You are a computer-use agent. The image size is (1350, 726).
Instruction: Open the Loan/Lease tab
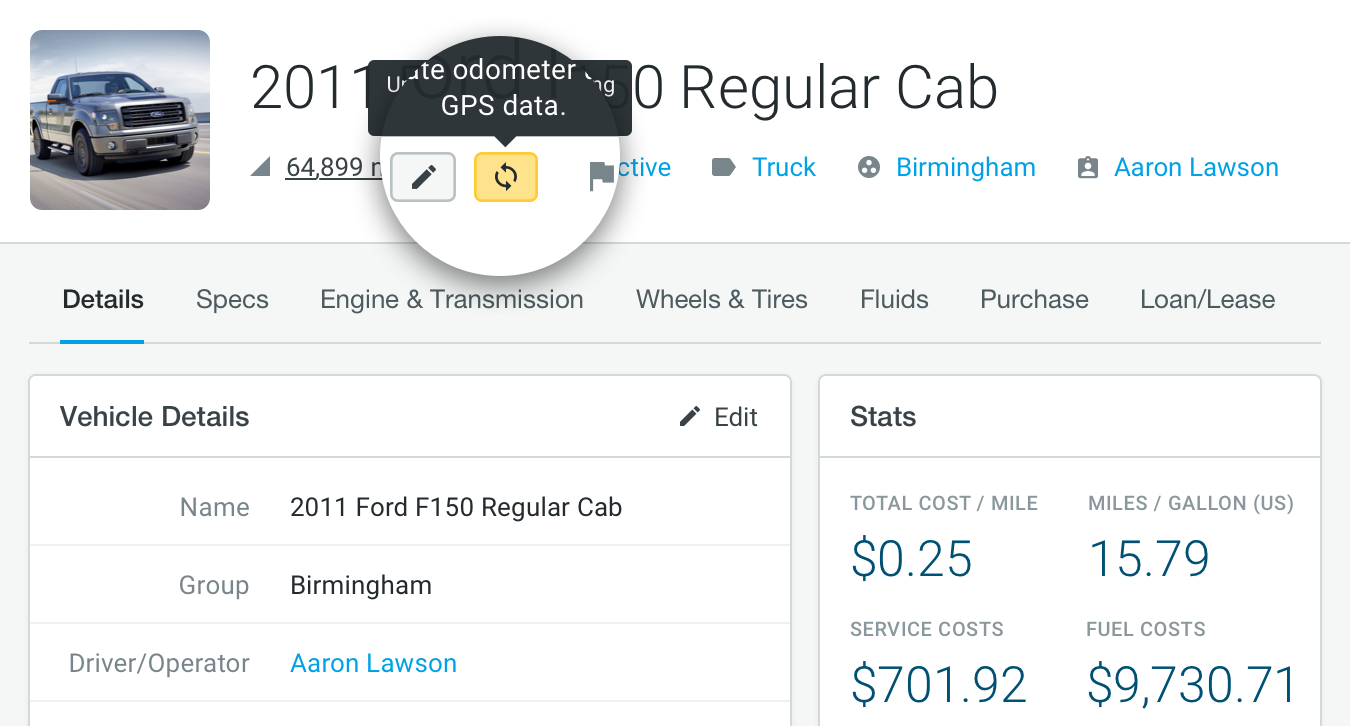tap(1207, 300)
